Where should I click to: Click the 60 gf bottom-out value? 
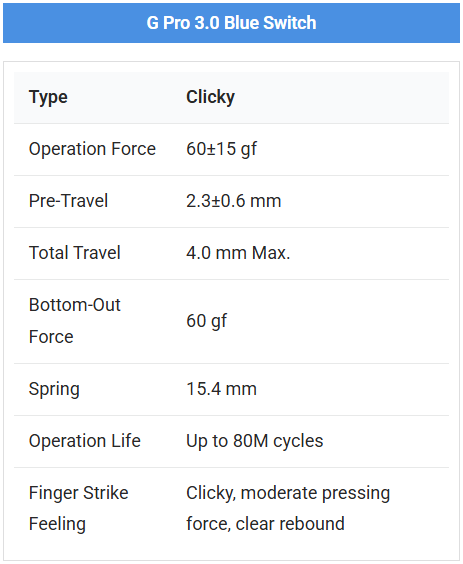(x=206, y=321)
